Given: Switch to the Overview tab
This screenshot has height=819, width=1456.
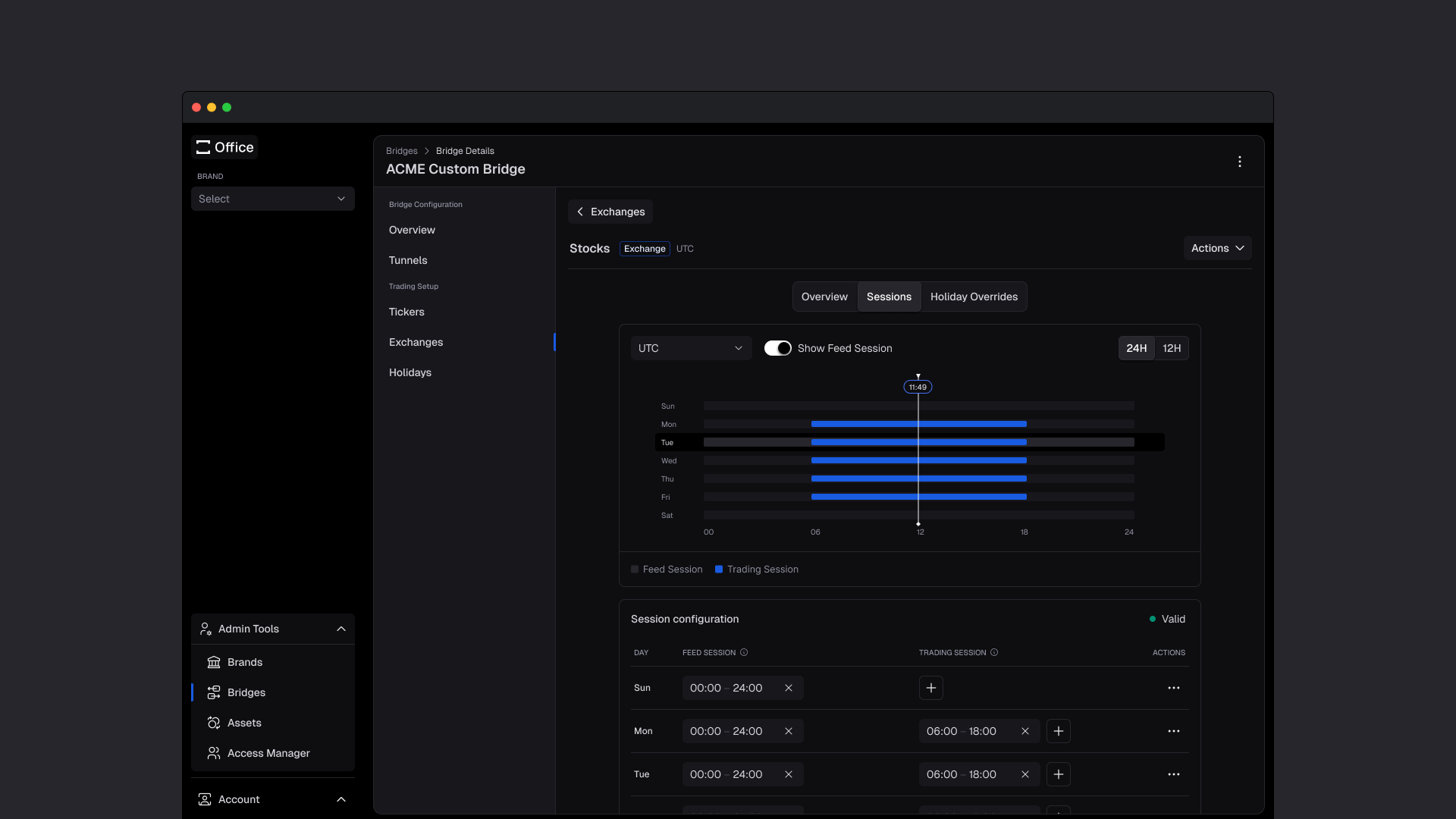Looking at the screenshot, I should click(x=824, y=297).
